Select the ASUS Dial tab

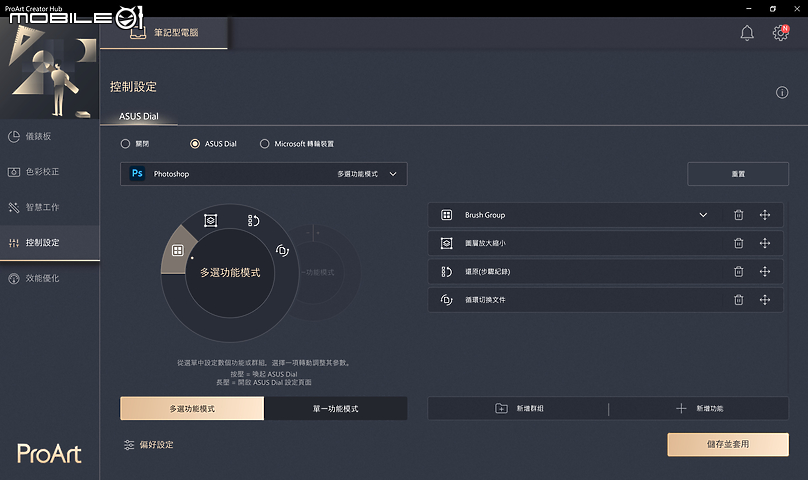click(139, 116)
